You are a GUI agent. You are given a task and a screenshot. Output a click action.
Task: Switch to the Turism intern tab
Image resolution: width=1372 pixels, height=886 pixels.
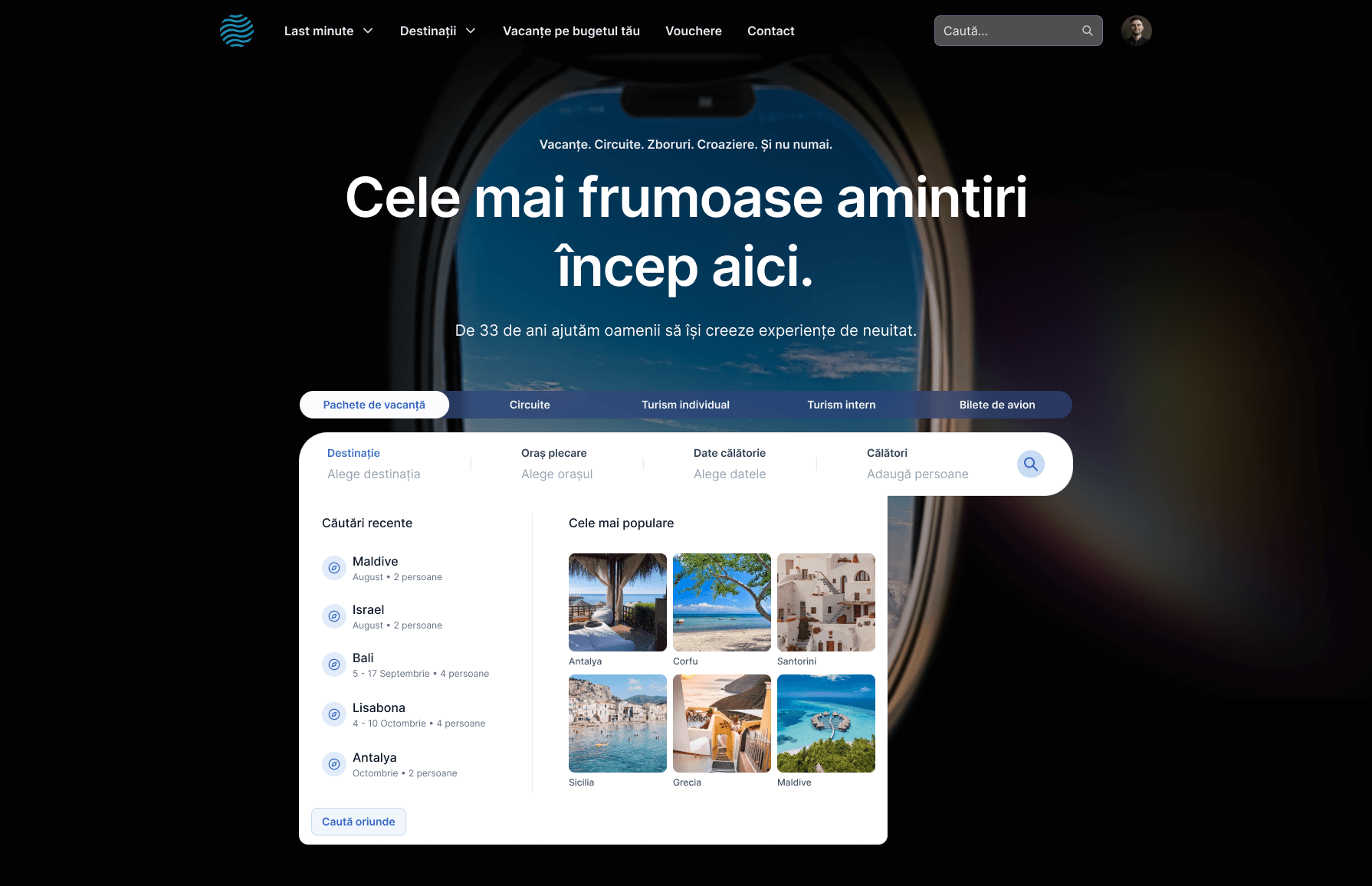[x=841, y=405]
